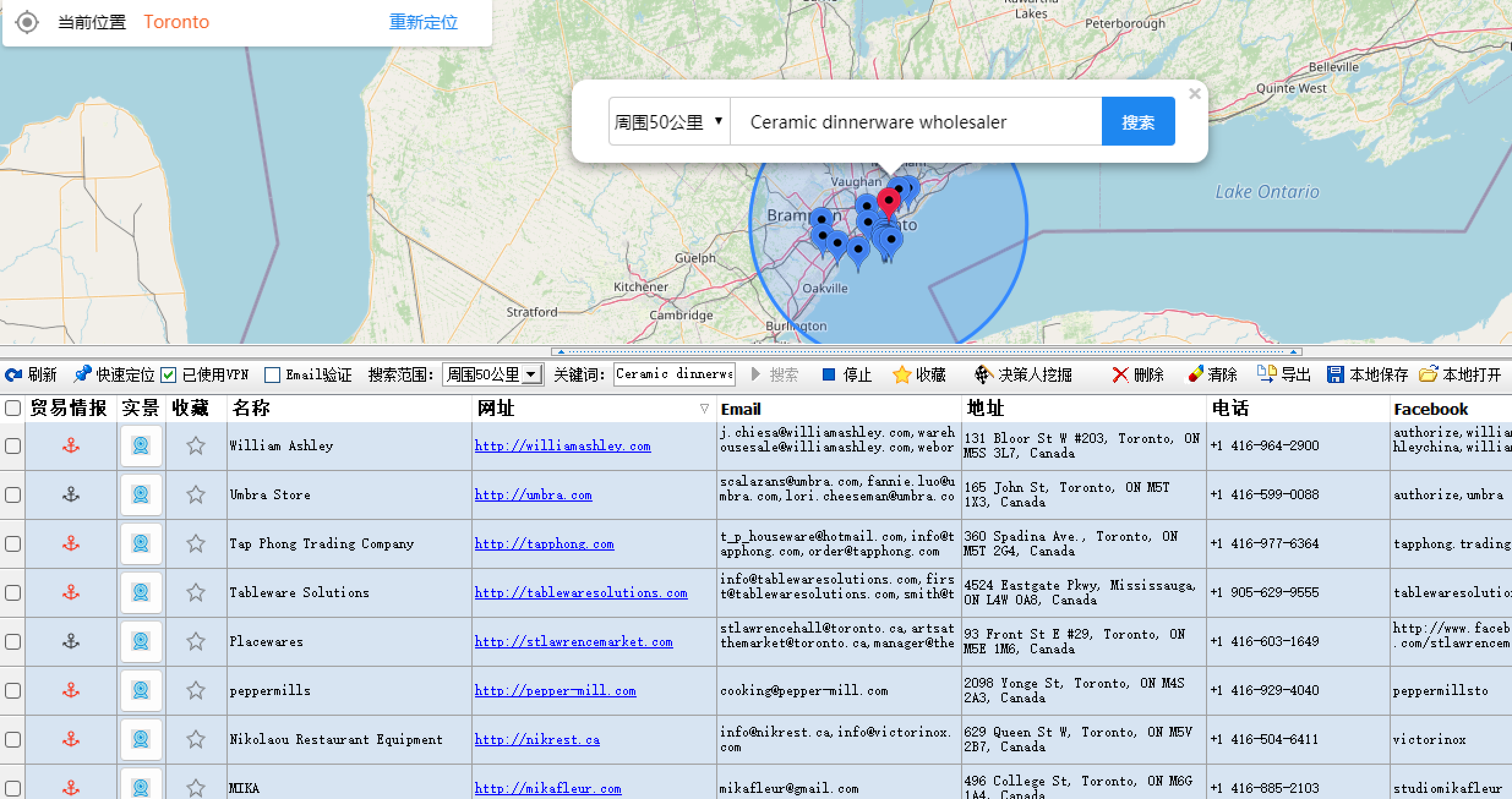This screenshot has width=1512, height=799.
Task: Click the Facebook column header
Action: coord(1451,408)
